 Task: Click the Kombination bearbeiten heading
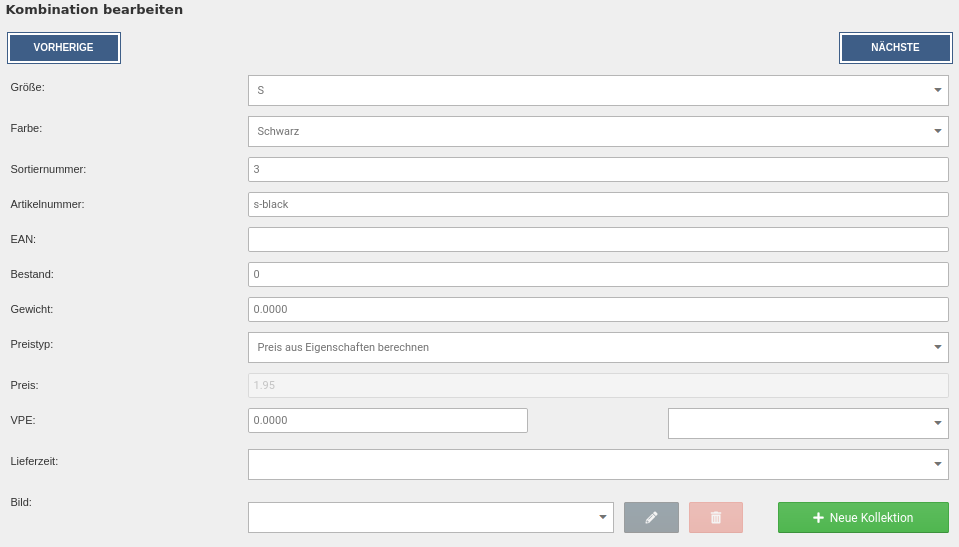pos(94,10)
